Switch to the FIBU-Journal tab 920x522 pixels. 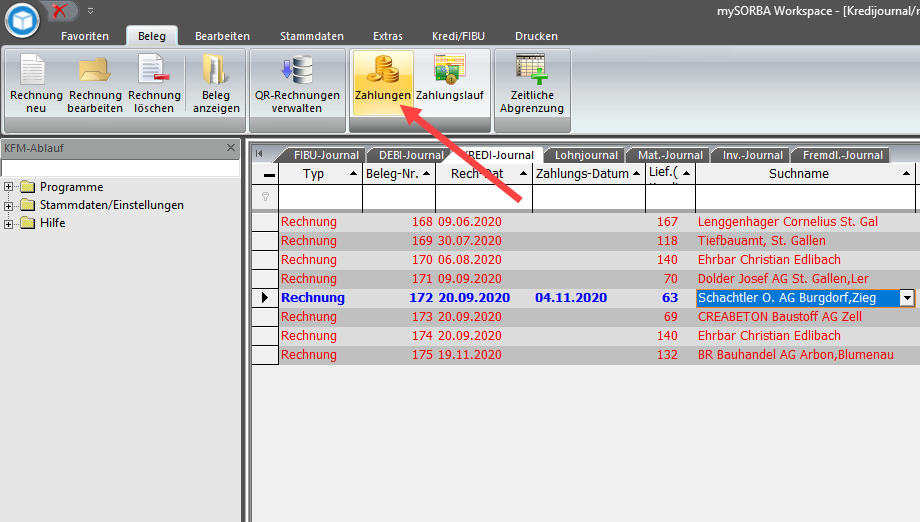(326, 155)
